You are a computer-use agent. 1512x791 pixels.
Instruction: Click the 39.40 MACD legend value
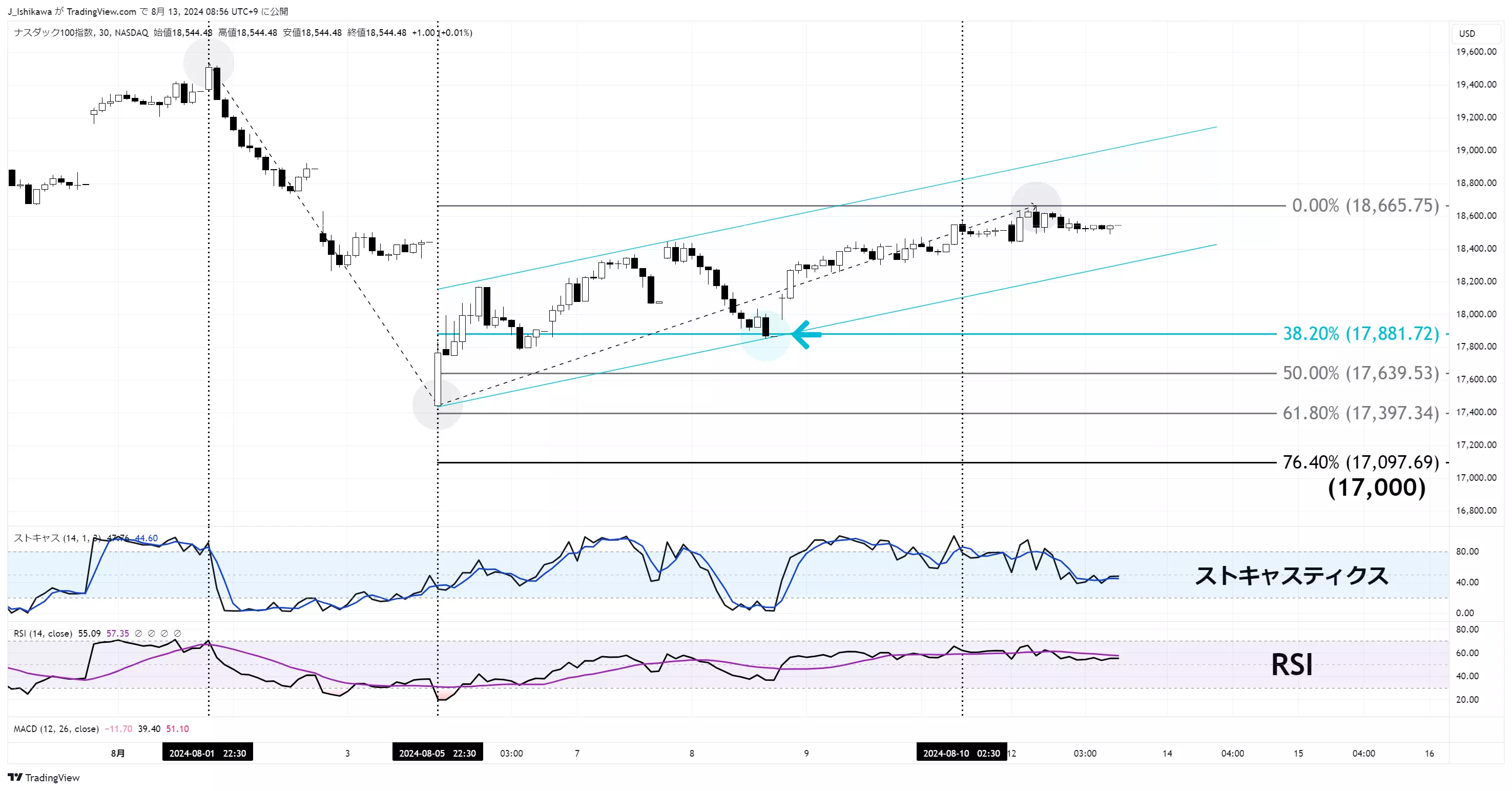point(149,729)
